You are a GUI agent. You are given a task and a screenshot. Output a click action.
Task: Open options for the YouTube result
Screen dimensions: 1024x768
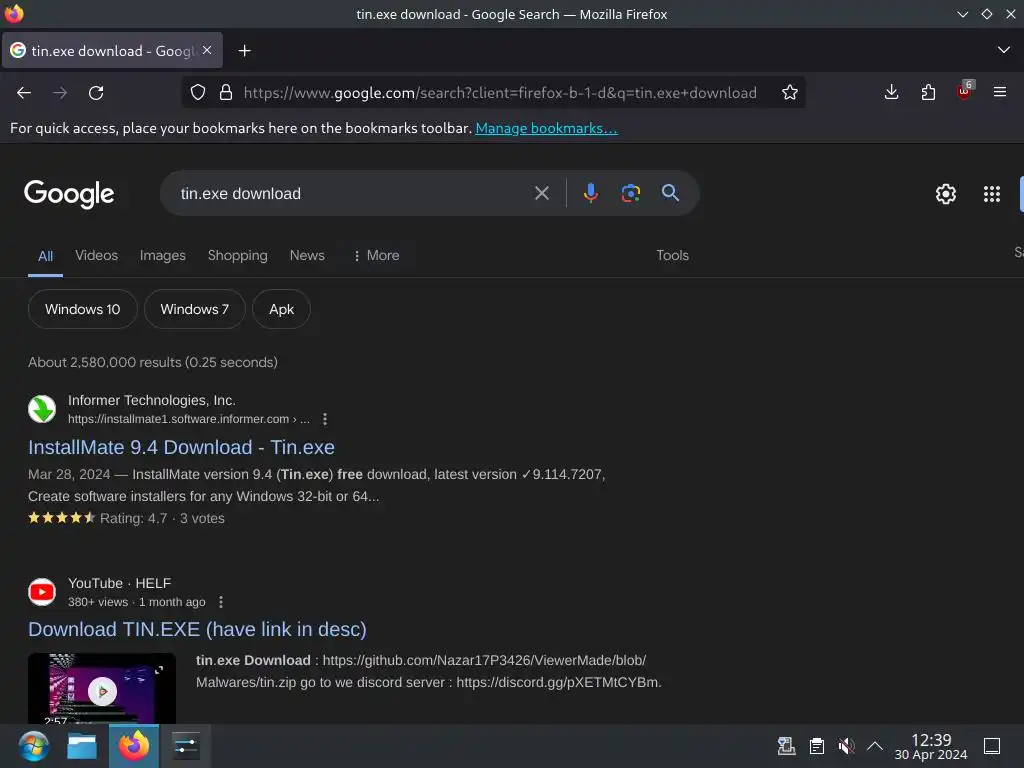(221, 602)
